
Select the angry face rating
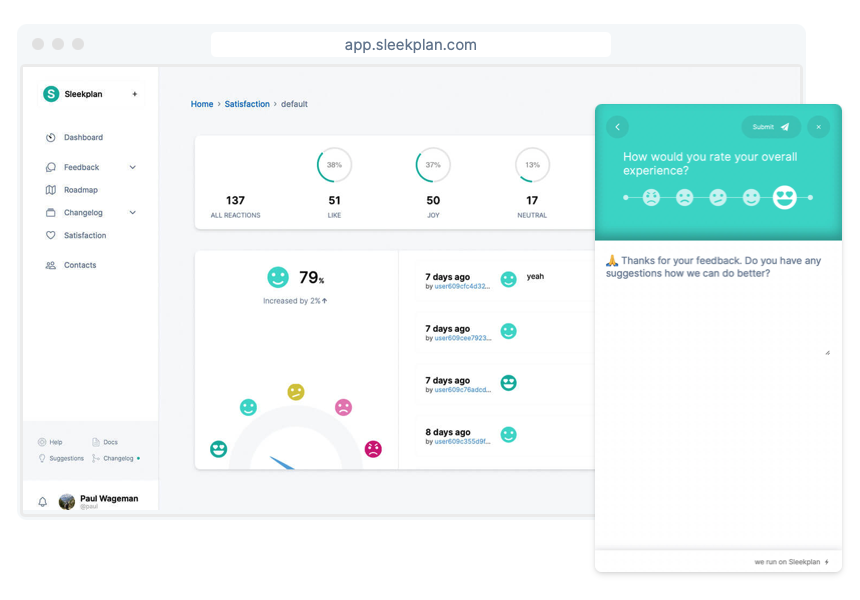(x=650, y=198)
